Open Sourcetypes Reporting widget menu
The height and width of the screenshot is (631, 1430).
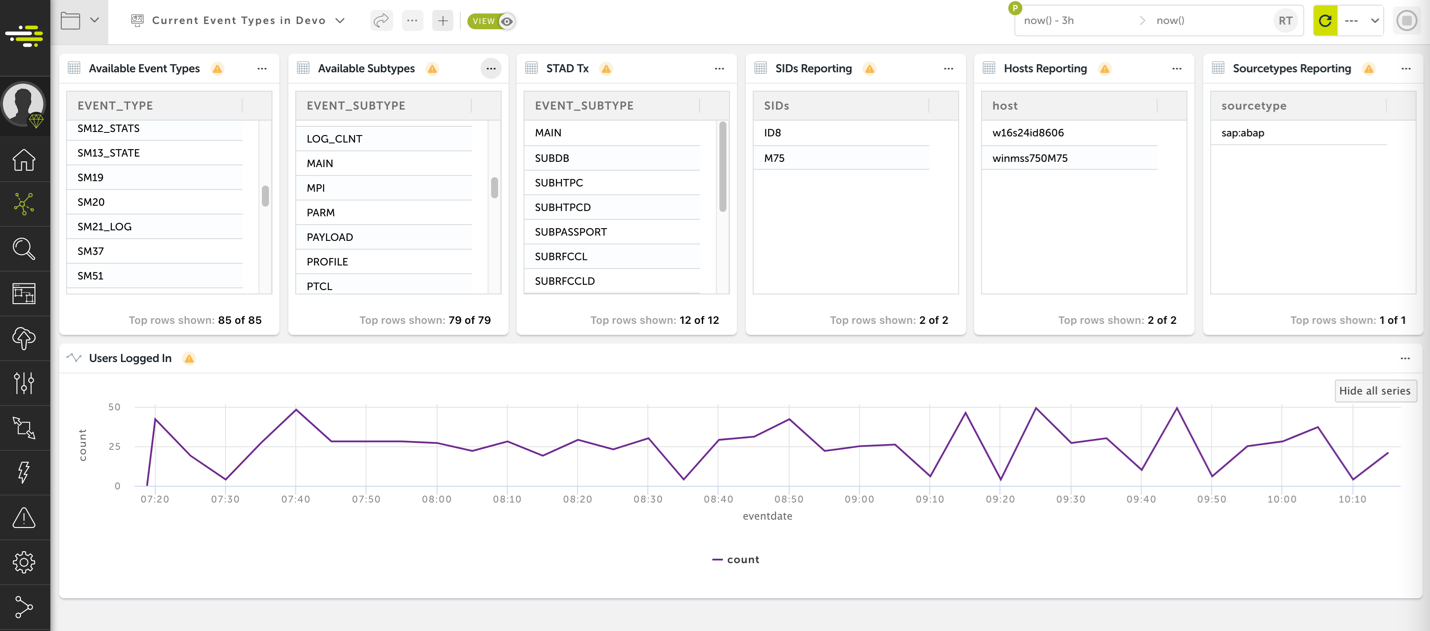pyautogui.click(x=1406, y=69)
